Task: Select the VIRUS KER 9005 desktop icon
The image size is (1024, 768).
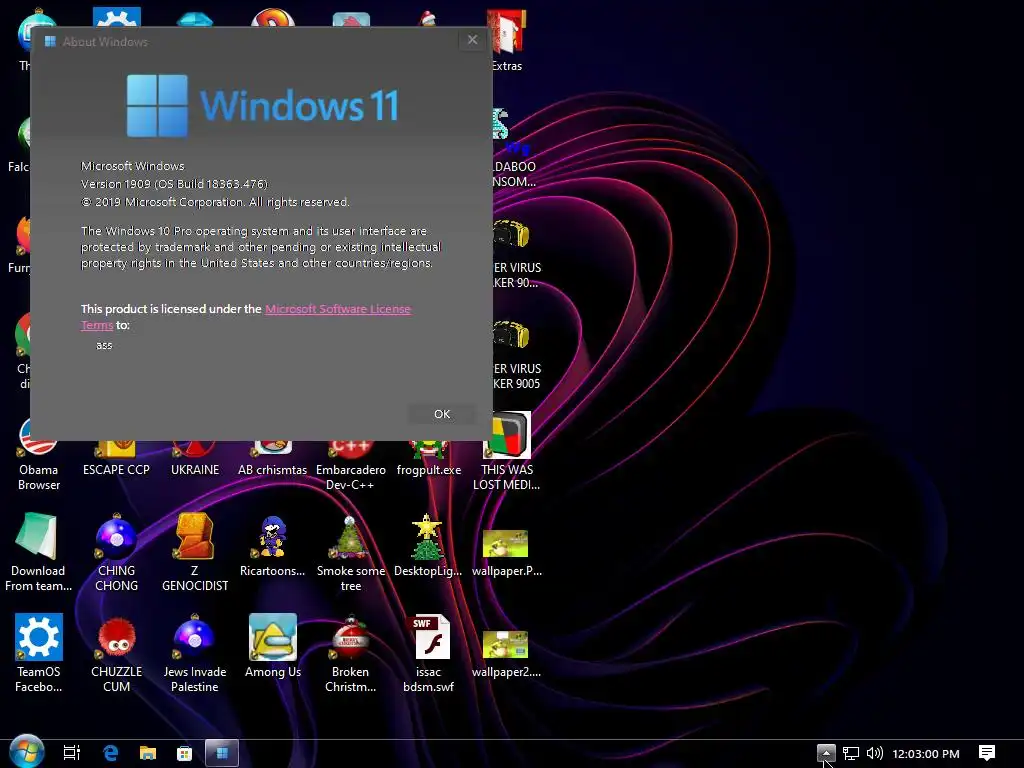Action: (x=516, y=356)
